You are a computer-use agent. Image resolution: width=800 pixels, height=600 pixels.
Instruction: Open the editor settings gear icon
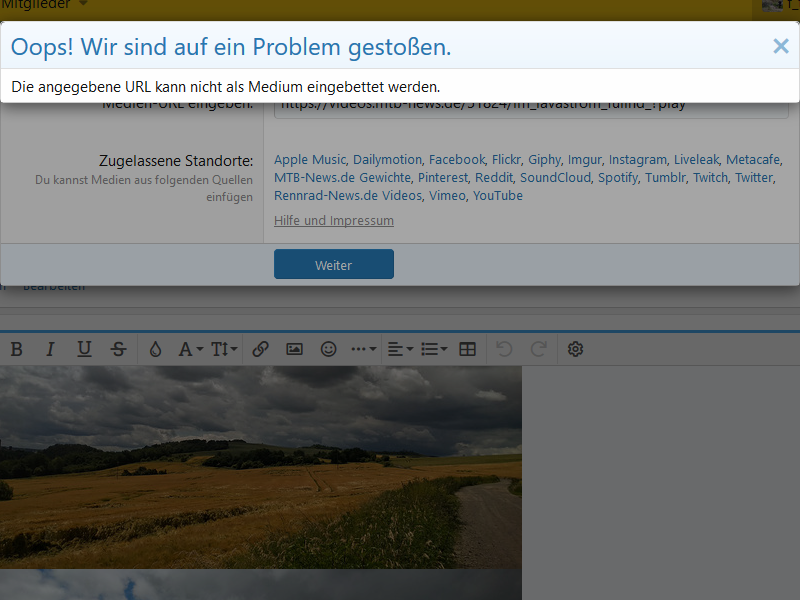coord(575,349)
